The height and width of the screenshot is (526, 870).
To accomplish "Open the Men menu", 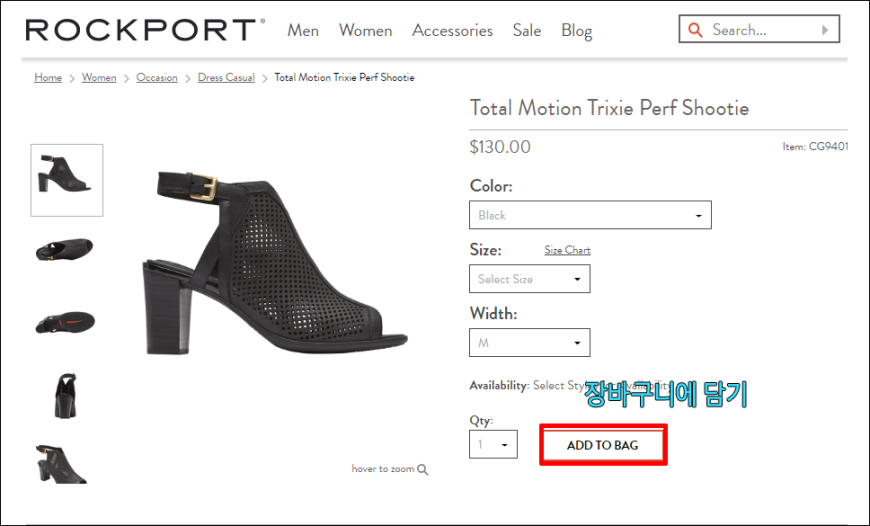I will [x=303, y=31].
